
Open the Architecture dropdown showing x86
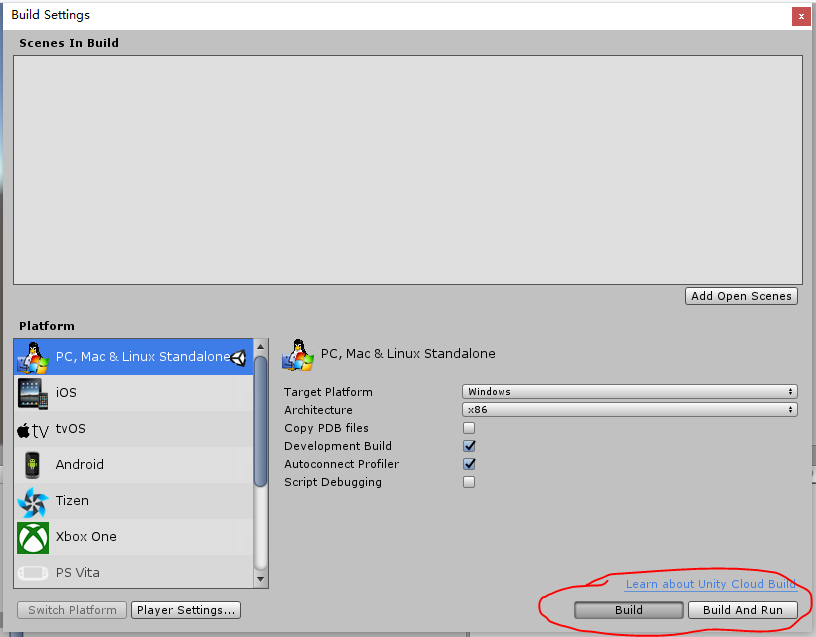coord(630,410)
